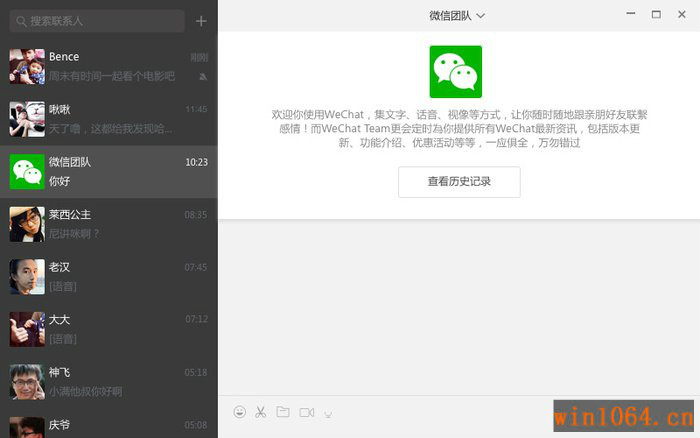Screen dimensions: 700x438
Task: Click the muted bell icon on Bence row
Action: point(203,77)
